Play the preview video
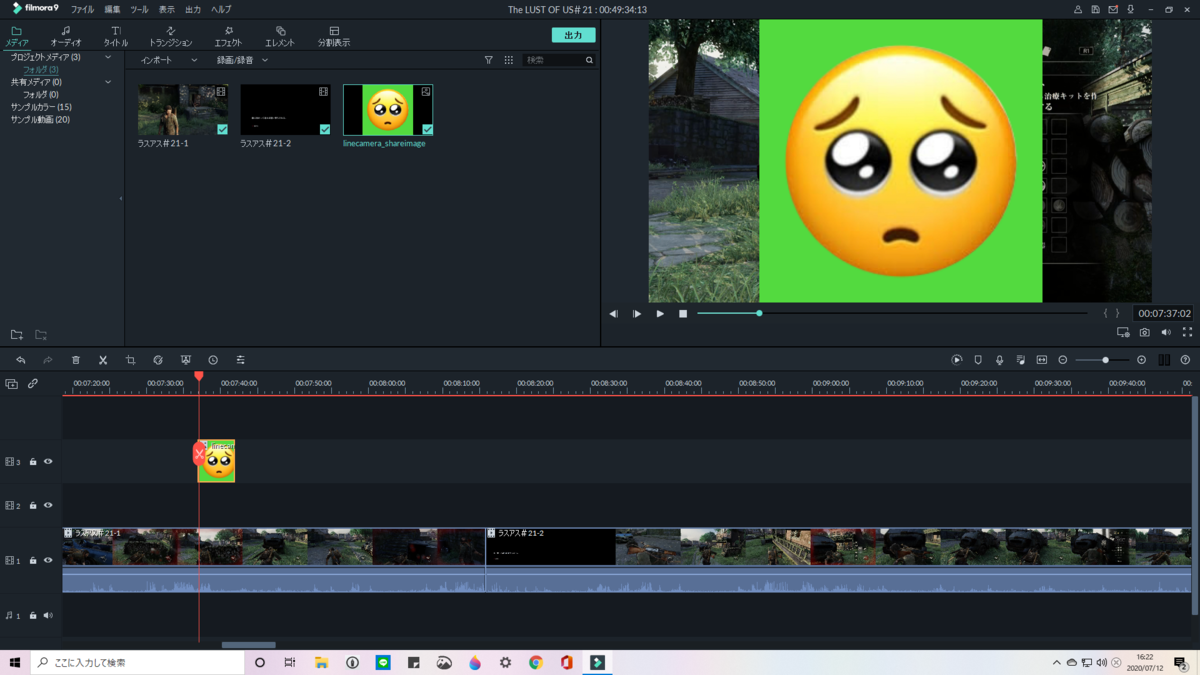This screenshot has height=675, width=1200. (660, 314)
